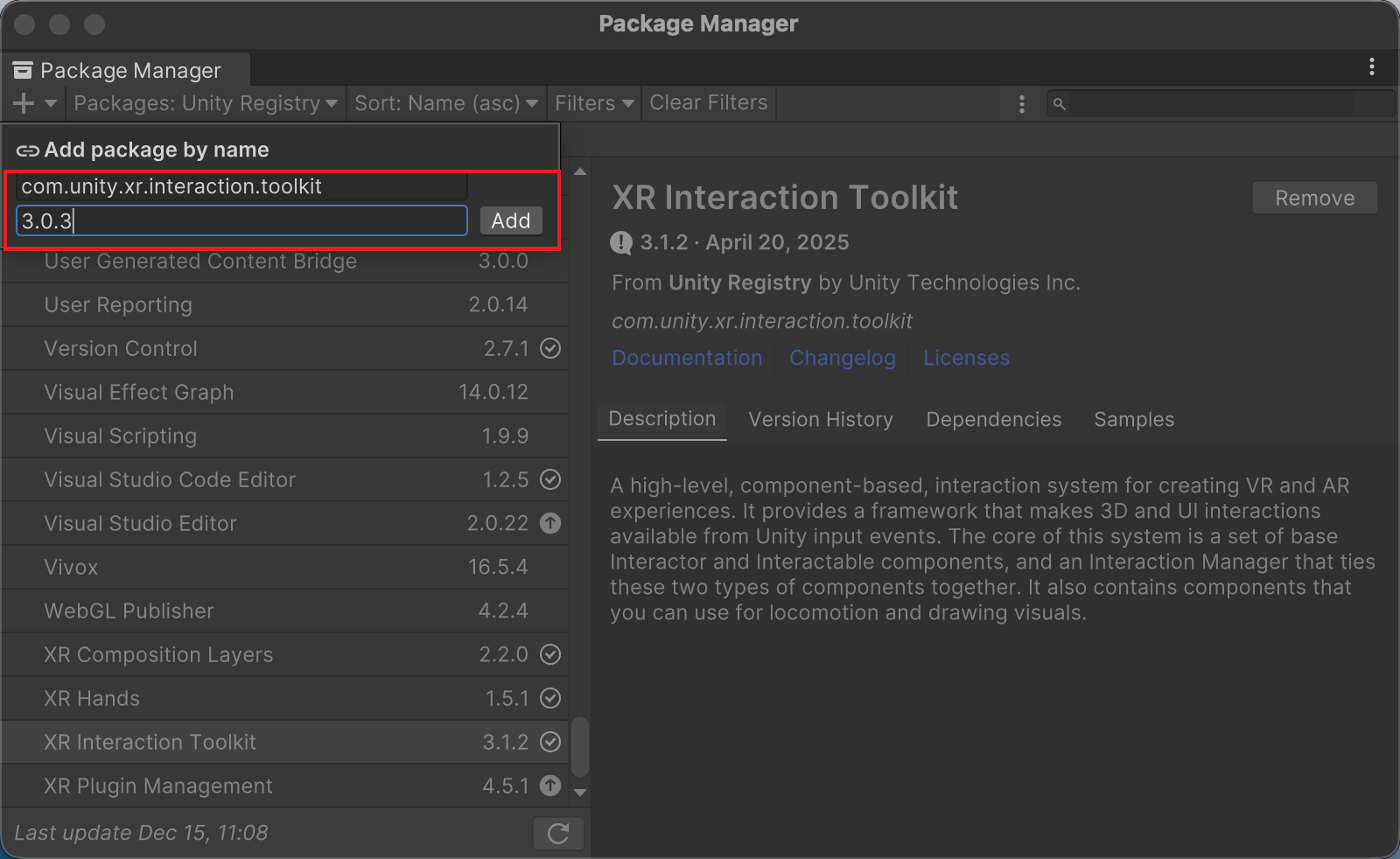Click the installed checkmark icon beside Version Control

click(x=550, y=348)
